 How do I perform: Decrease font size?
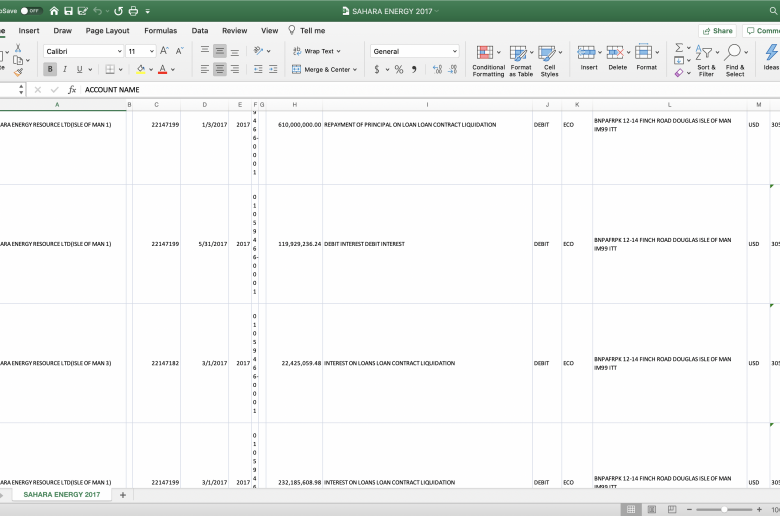pyautogui.click(x=180, y=51)
